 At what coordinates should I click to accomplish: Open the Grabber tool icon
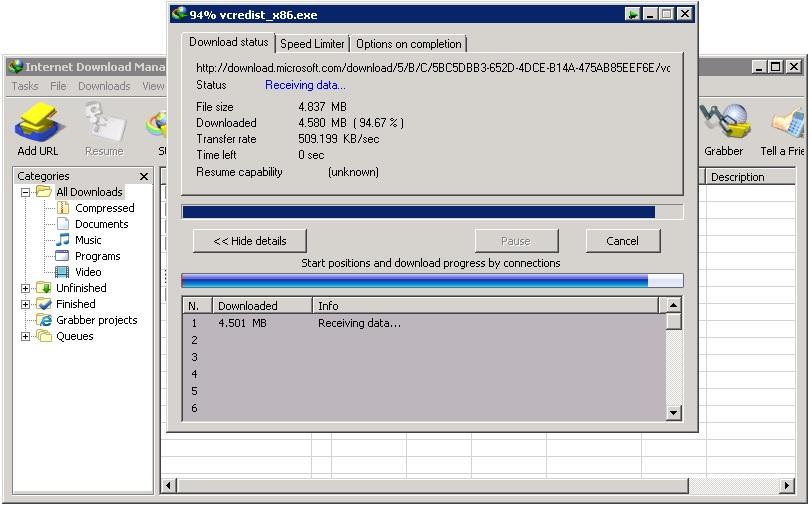pyautogui.click(x=724, y=122)
